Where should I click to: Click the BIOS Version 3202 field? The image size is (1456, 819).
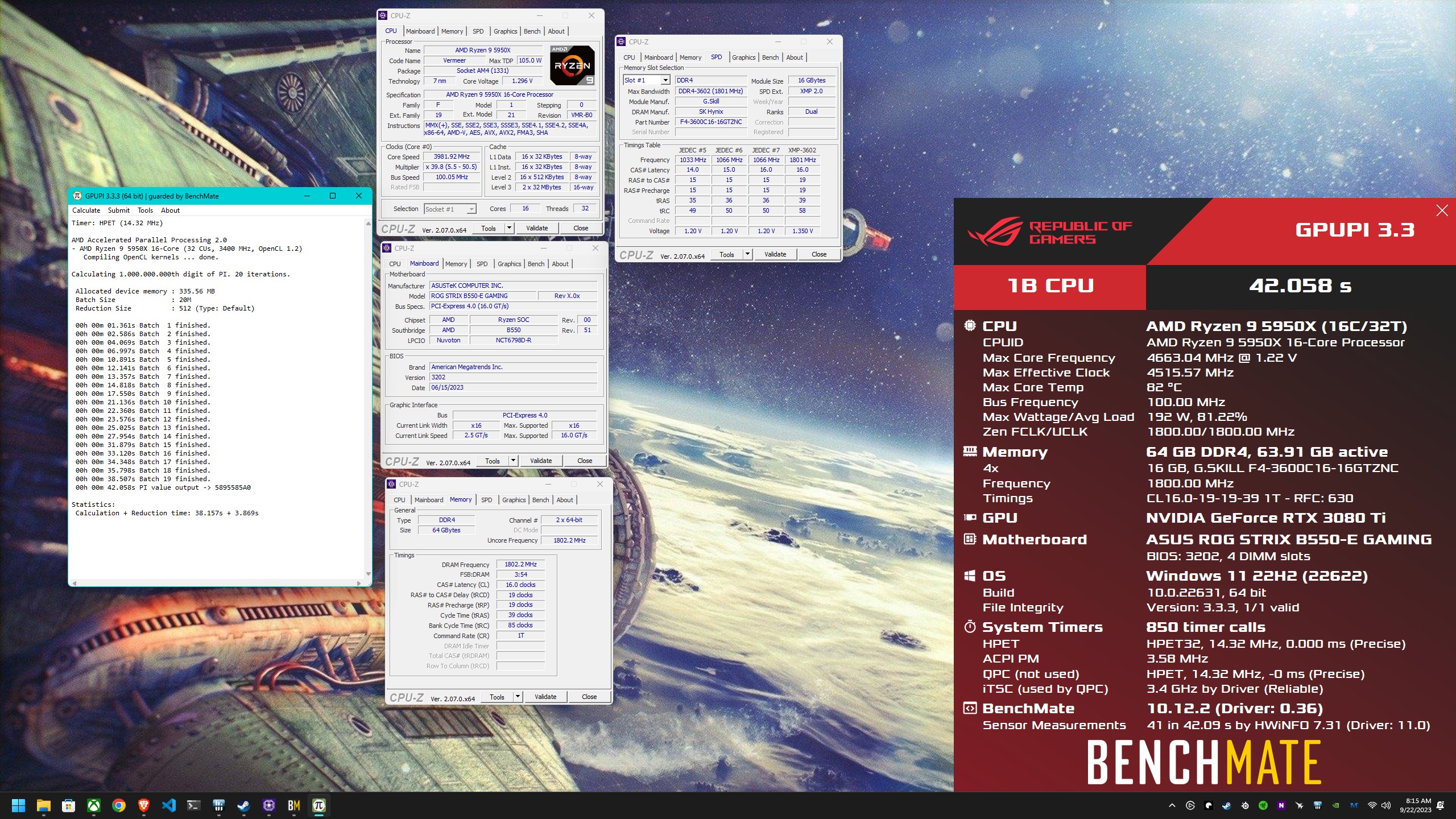coord(513,377)
